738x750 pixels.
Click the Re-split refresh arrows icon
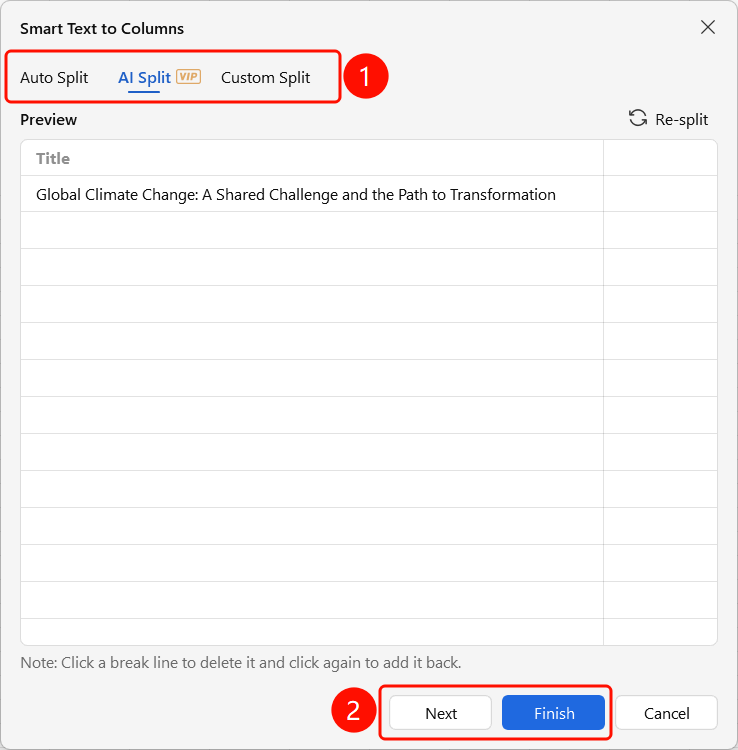[638, 118]
